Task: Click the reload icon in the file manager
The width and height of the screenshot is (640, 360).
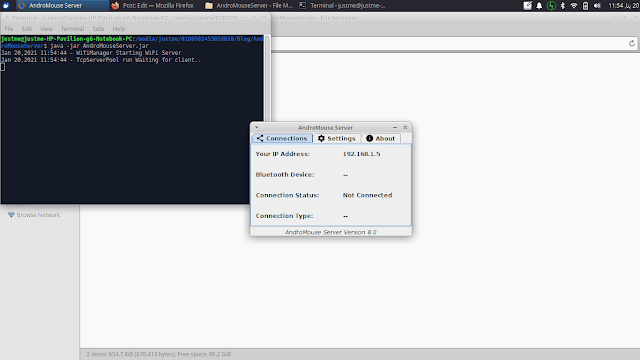Action: (632, 43)
